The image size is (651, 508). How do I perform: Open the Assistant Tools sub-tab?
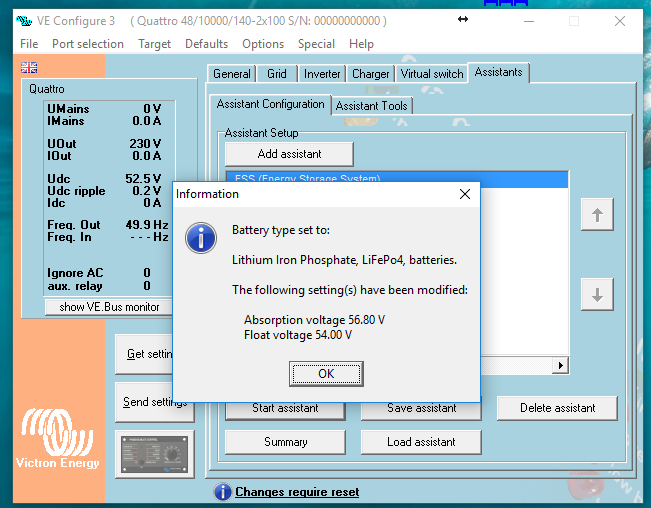(x=371, y=106)
